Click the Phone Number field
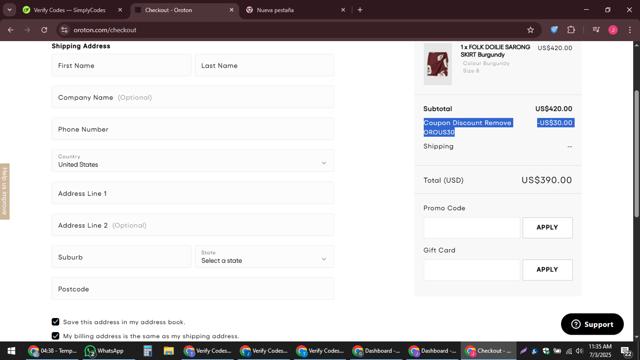The image size is (640, 360). tap(193, 129)
